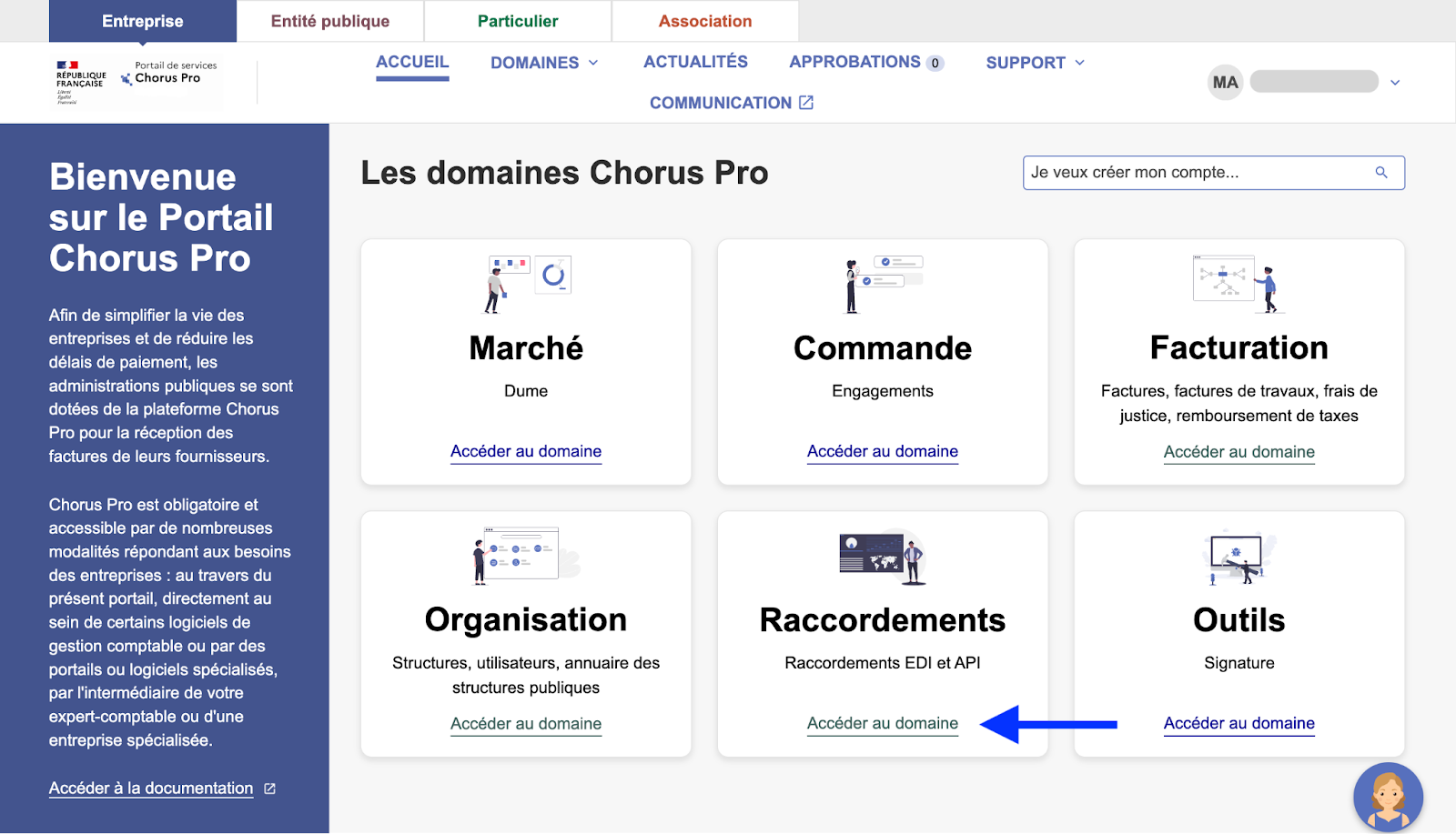Click the 'Dume' text in the Marché card
The image size is (1456, 834).
point(526,391)
